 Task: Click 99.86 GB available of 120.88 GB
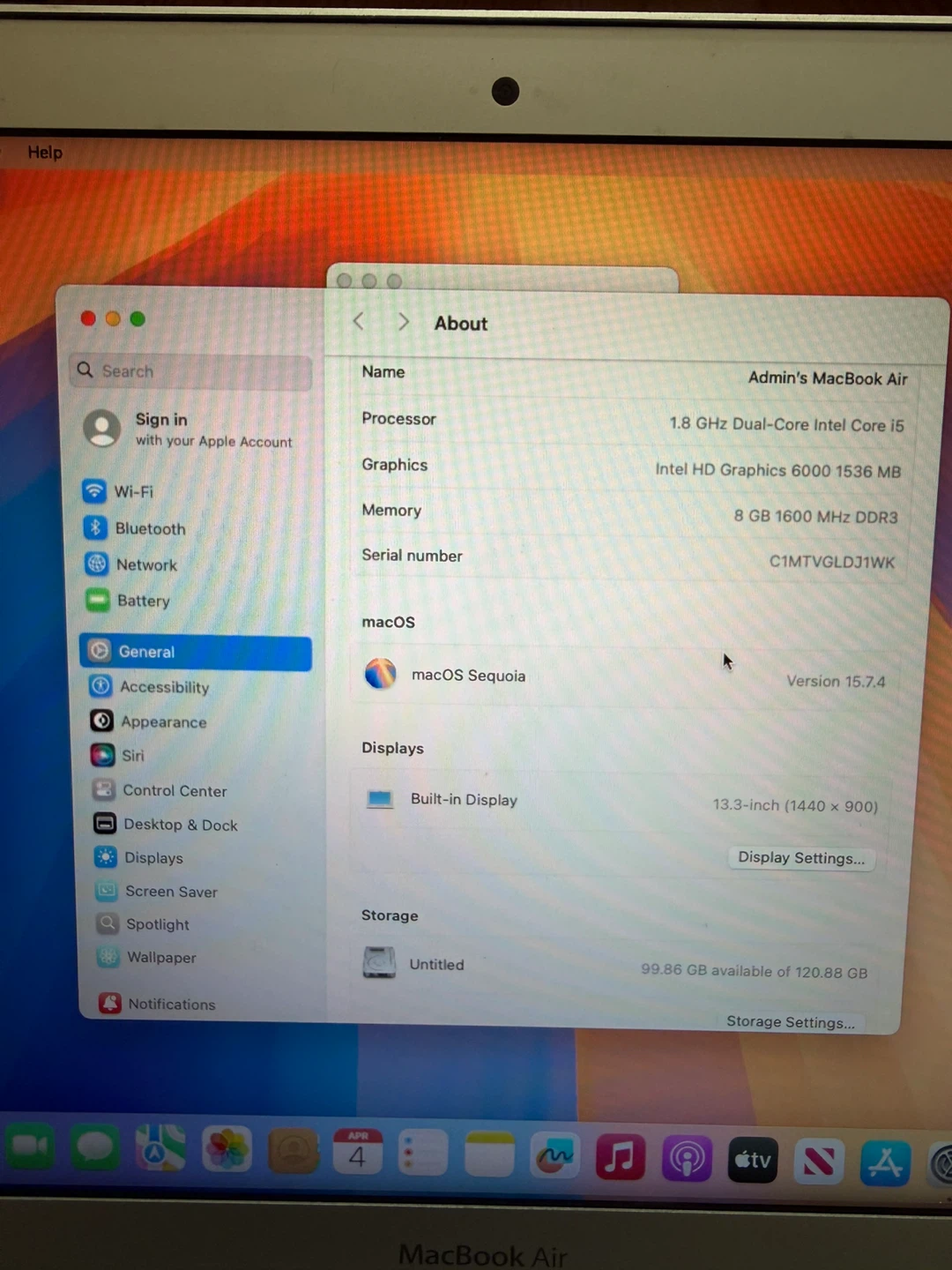(754, 971)
